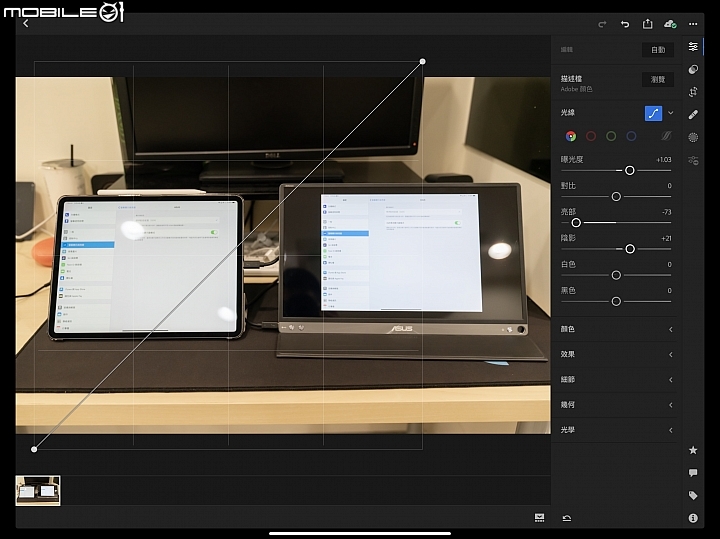Screen dimensions: 720x539
Task: Collapse the 光線 panel chevron
Action: click(671, 113)
